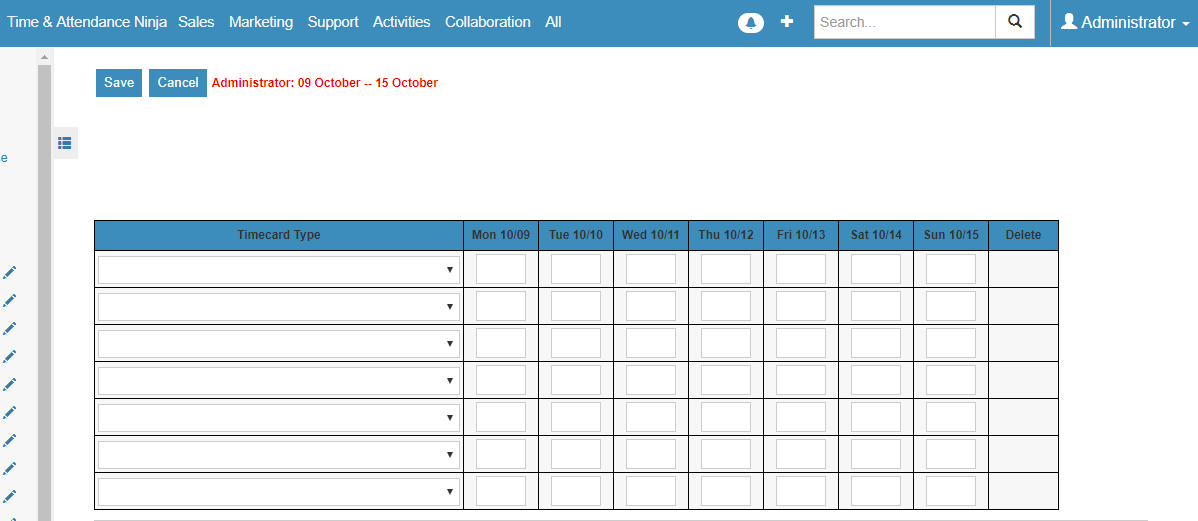Focus the Search text box

coord(905,22)
